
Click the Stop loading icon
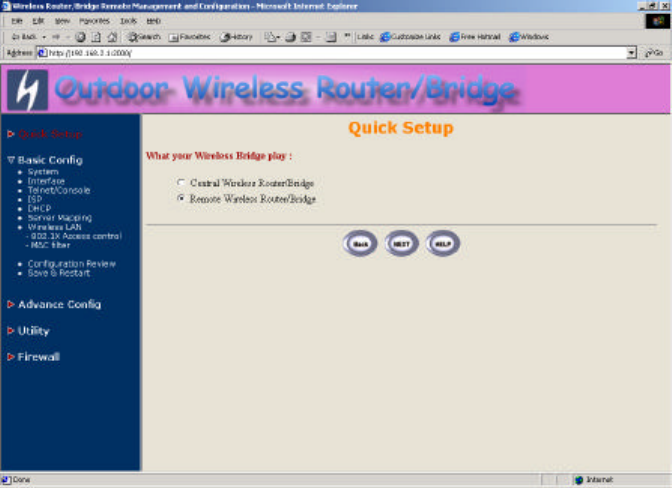click(80, 37)
